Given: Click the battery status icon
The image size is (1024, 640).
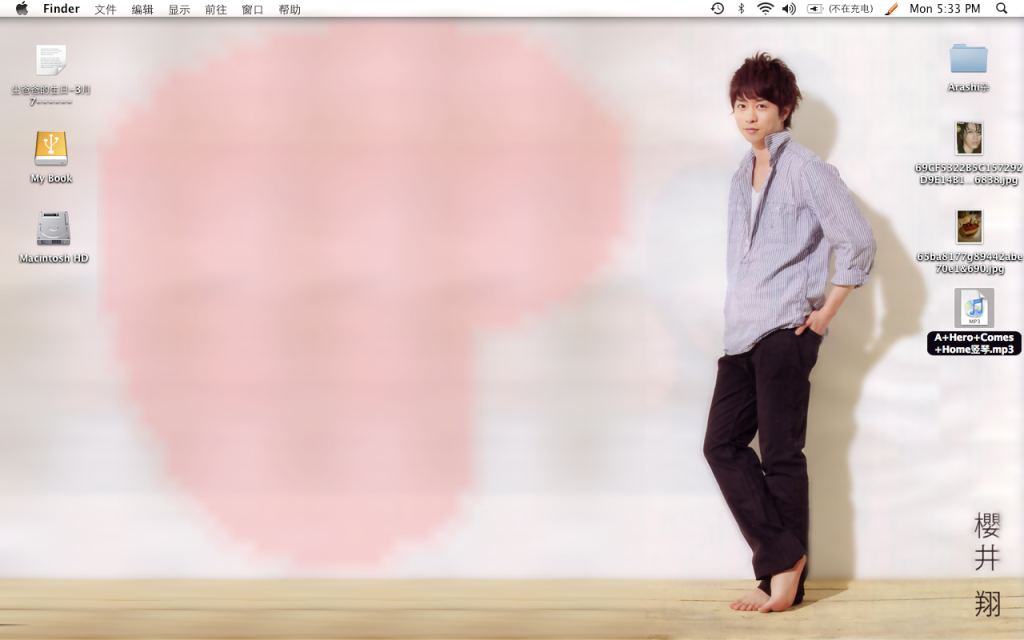Looking at the screenshot, I should (815, 9).
